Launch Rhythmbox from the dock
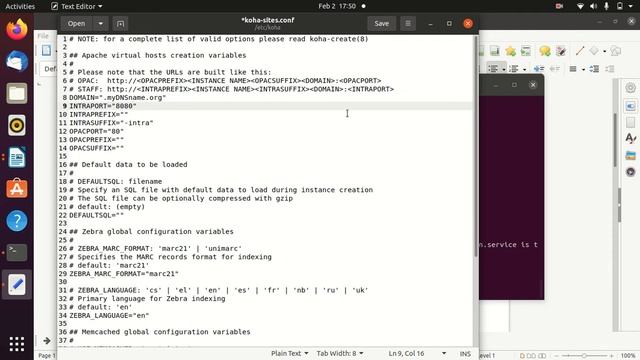 point(17,125)
